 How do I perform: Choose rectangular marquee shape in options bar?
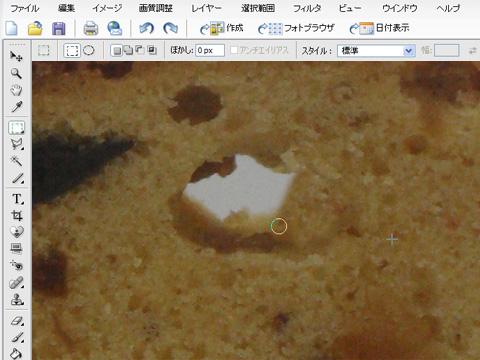point(72,51)
